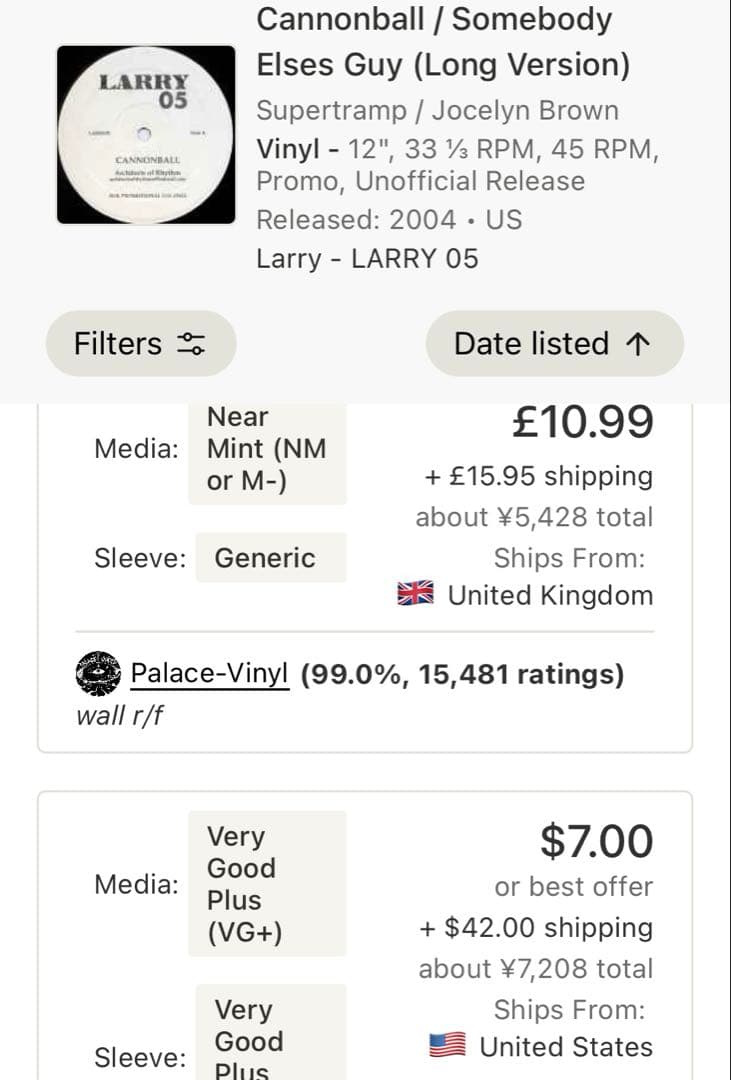Select the Near Mint media condition tag
The height and width of the screenshot is (1080, 731).
point(267,449)
